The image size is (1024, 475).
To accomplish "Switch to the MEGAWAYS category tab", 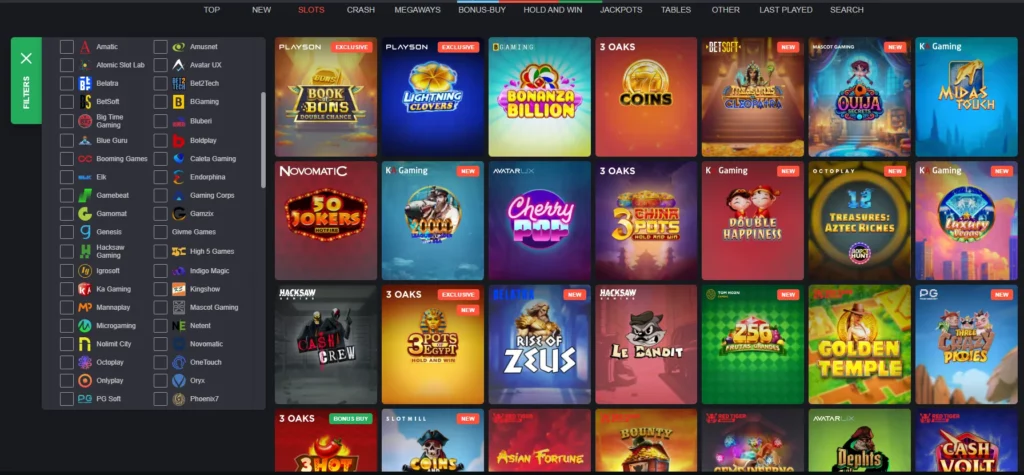I will 417,10.
